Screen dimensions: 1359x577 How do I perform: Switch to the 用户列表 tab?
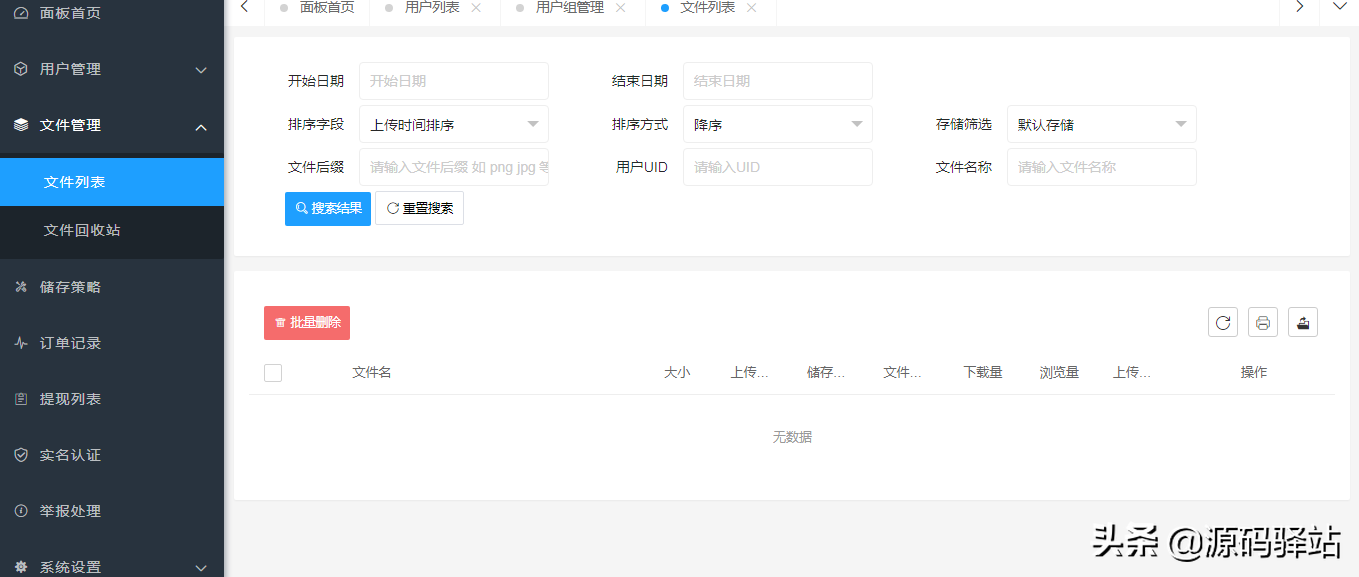432,7
